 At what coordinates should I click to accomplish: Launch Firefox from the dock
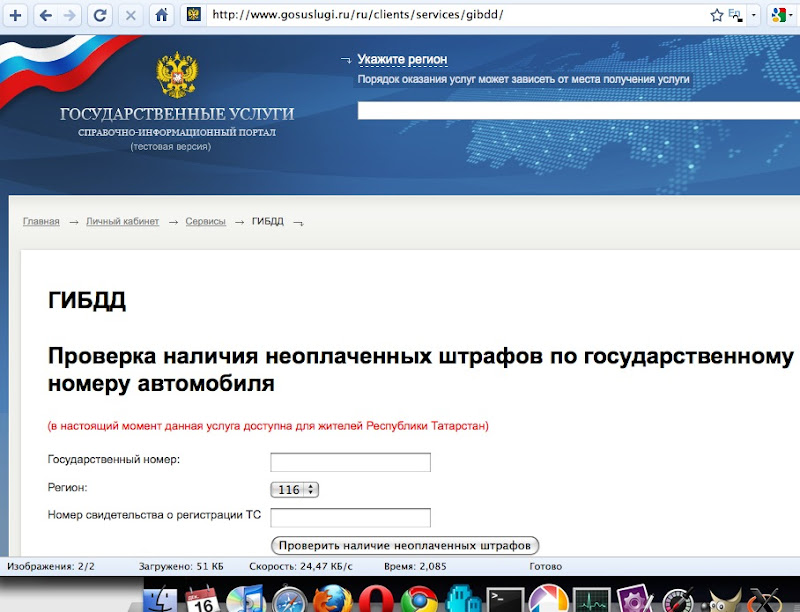(x=332, y=599)
